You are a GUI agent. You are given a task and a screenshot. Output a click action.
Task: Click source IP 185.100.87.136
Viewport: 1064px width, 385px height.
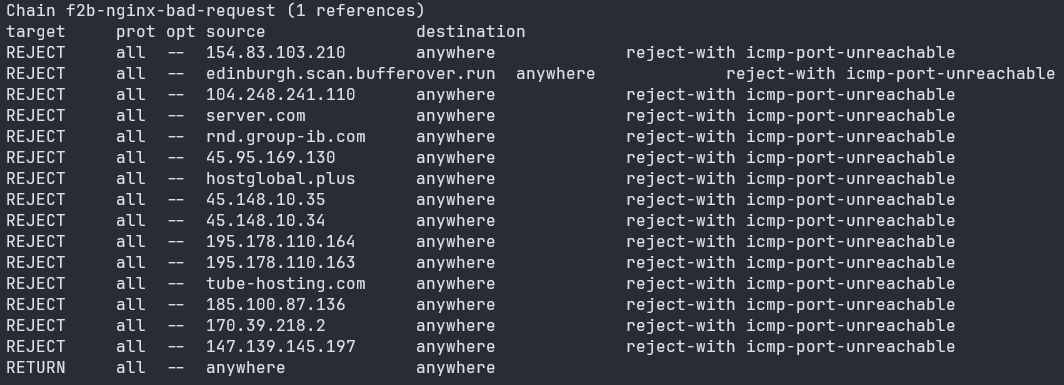click(276, 306)
